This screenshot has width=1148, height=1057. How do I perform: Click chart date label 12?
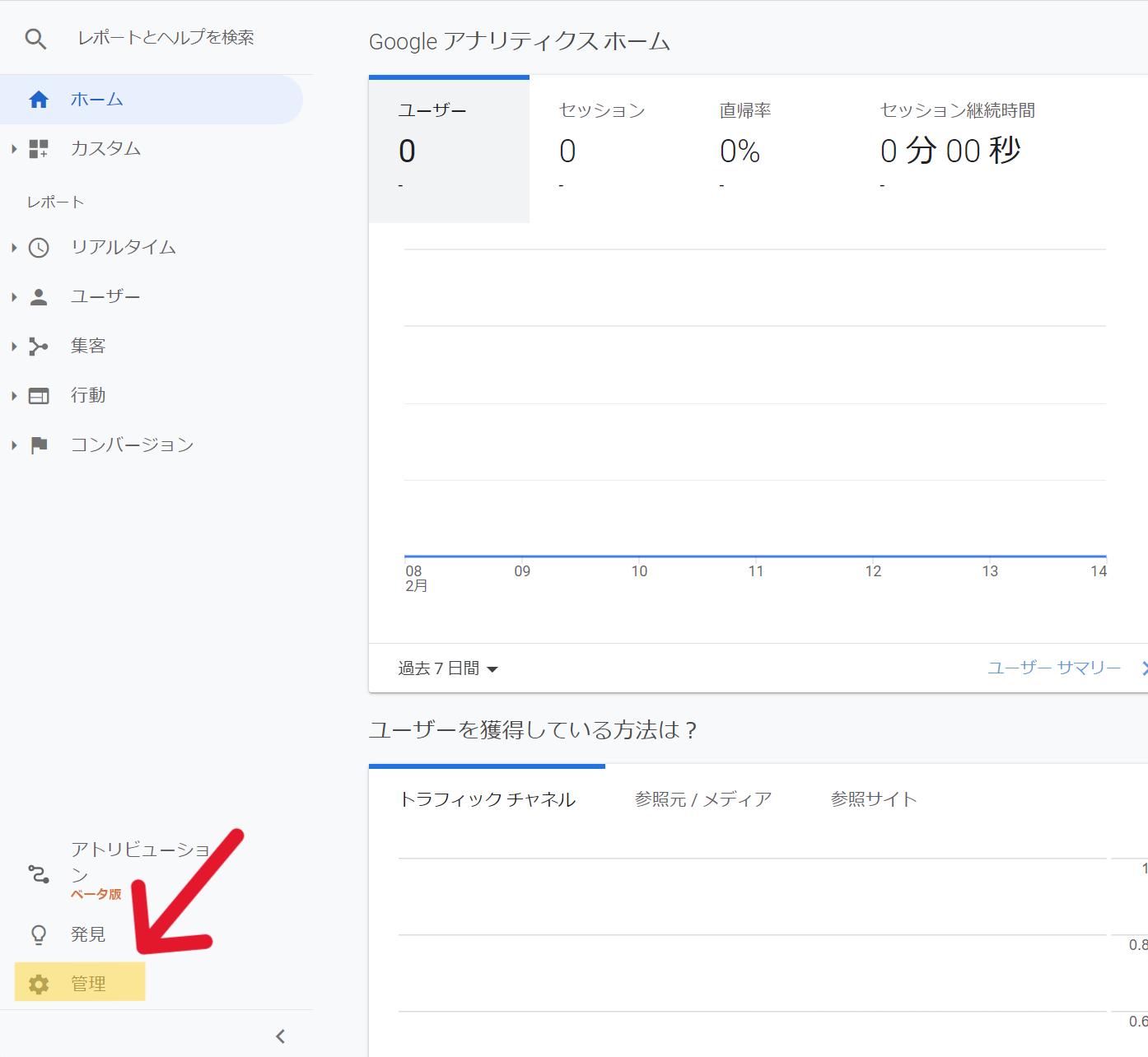tap(873, 571)
